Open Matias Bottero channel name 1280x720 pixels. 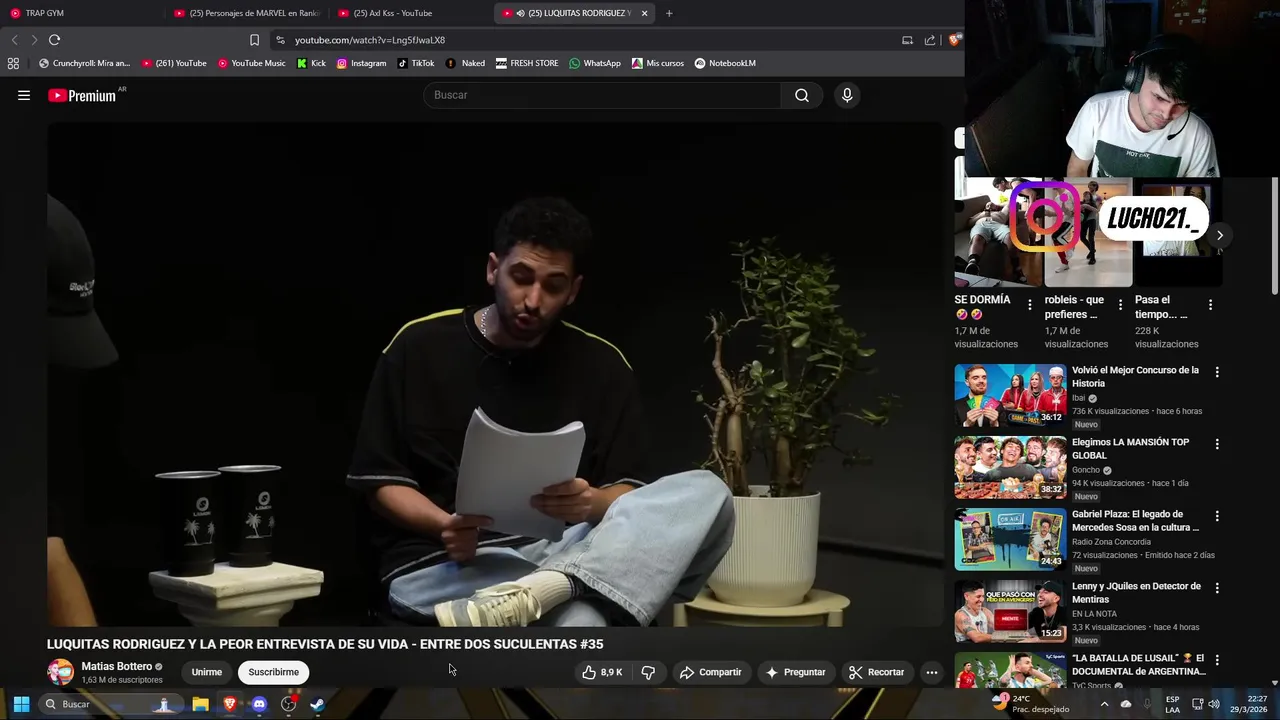(x=116, y=666)
